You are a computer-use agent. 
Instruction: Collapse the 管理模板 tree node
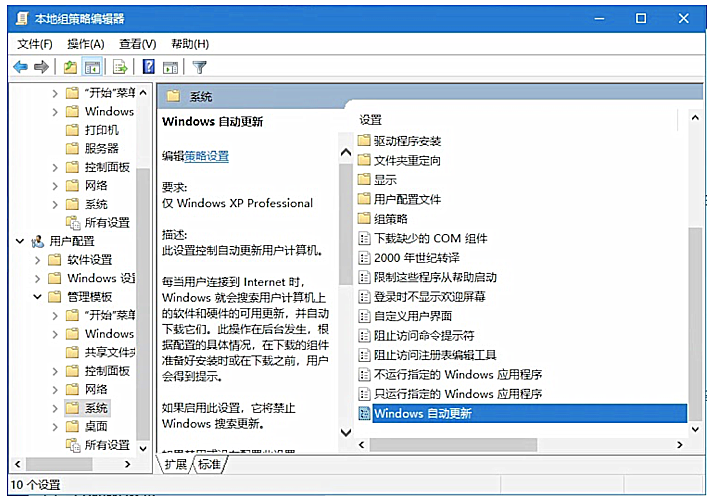pos(38,297)
